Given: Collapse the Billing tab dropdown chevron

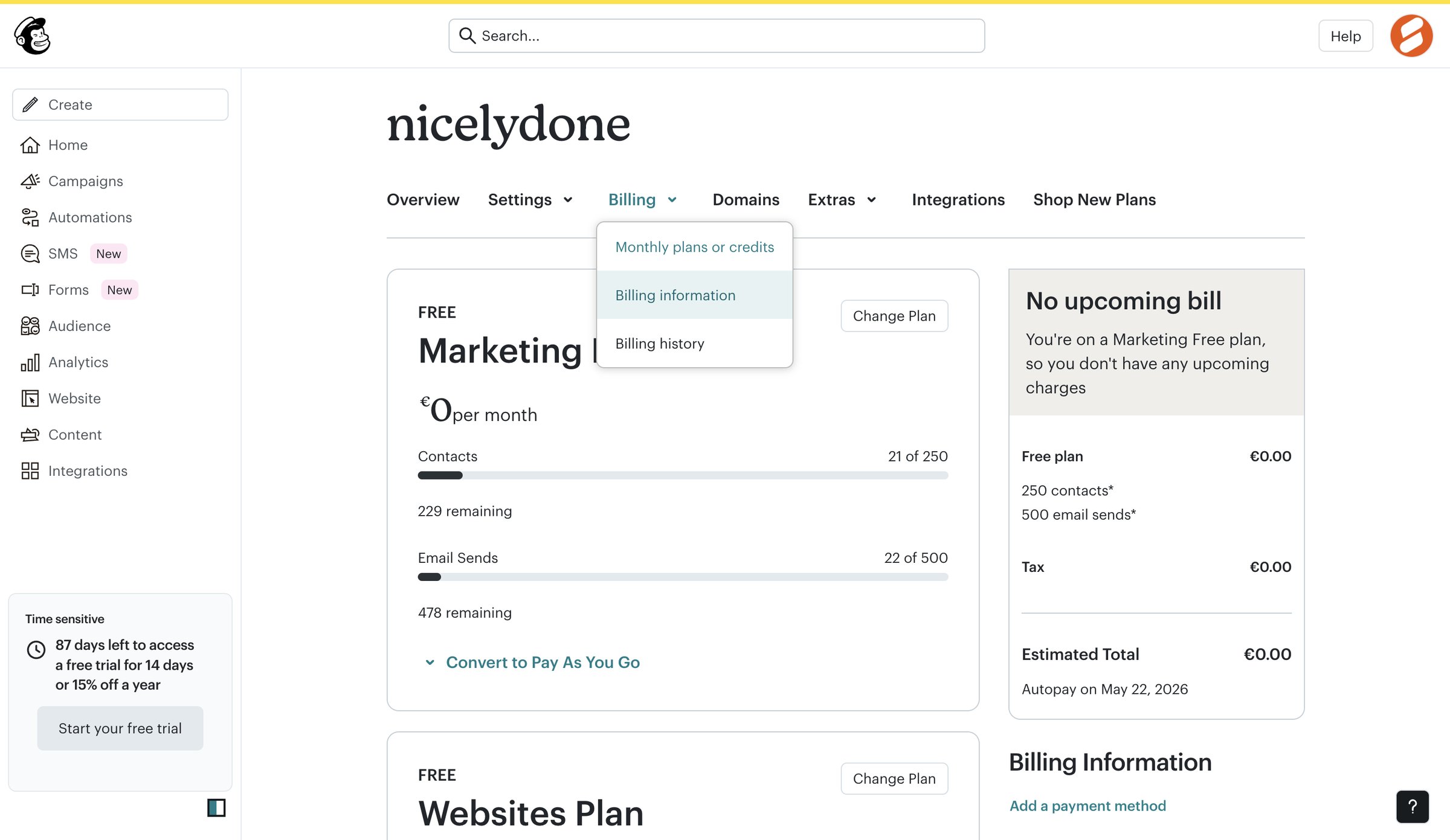Looking at the screenshot, I should (672, 200).
